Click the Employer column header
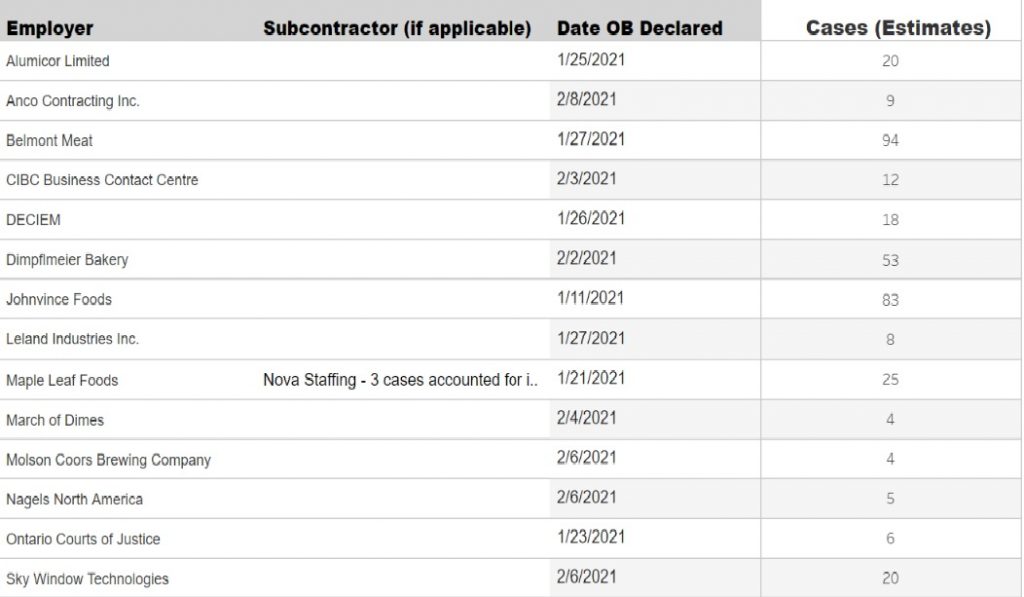This screenshot has width=1024, height=597. 50,28
